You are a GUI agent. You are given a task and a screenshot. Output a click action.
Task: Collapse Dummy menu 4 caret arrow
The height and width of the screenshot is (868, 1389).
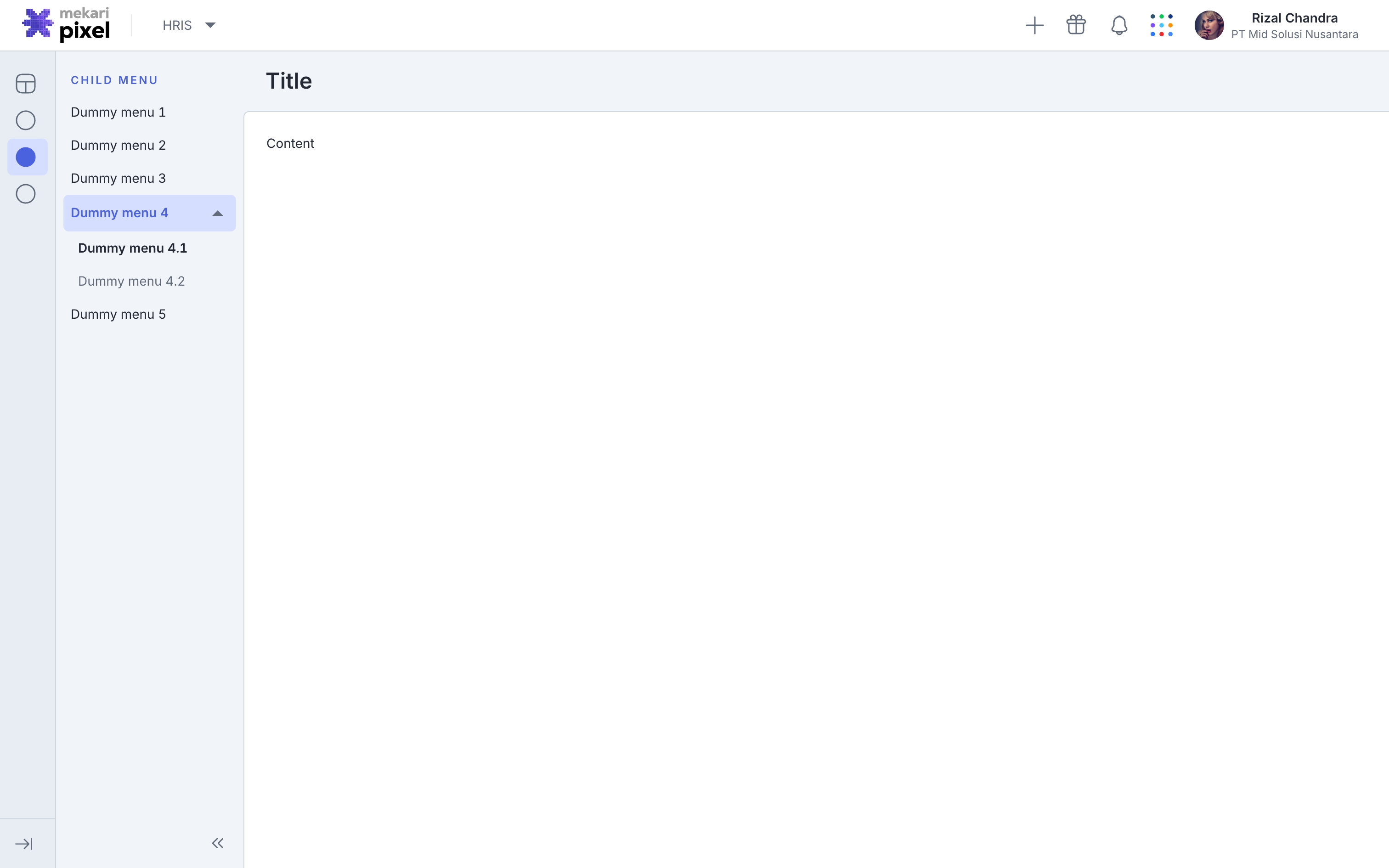click(218, 214)
